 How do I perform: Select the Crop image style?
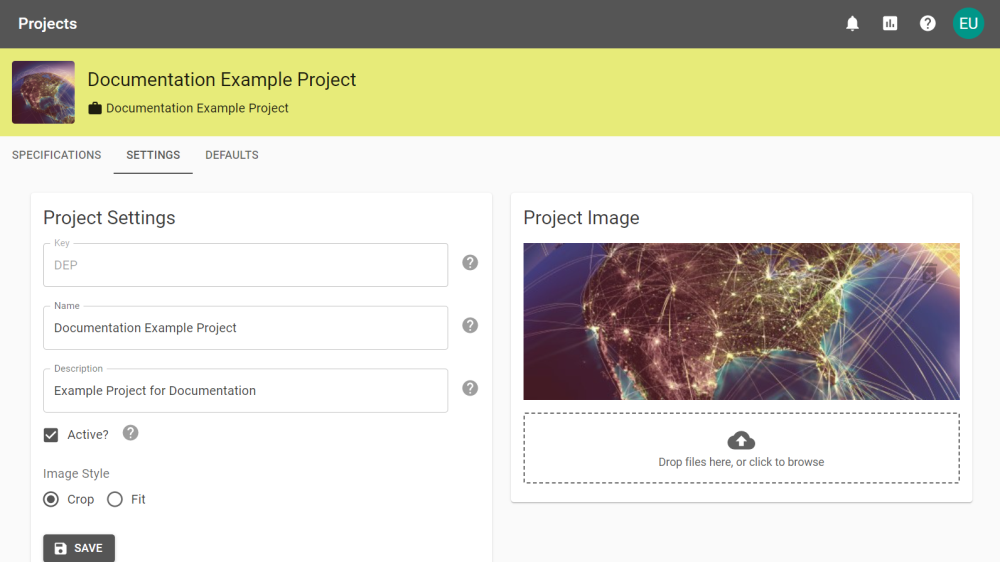51,499
